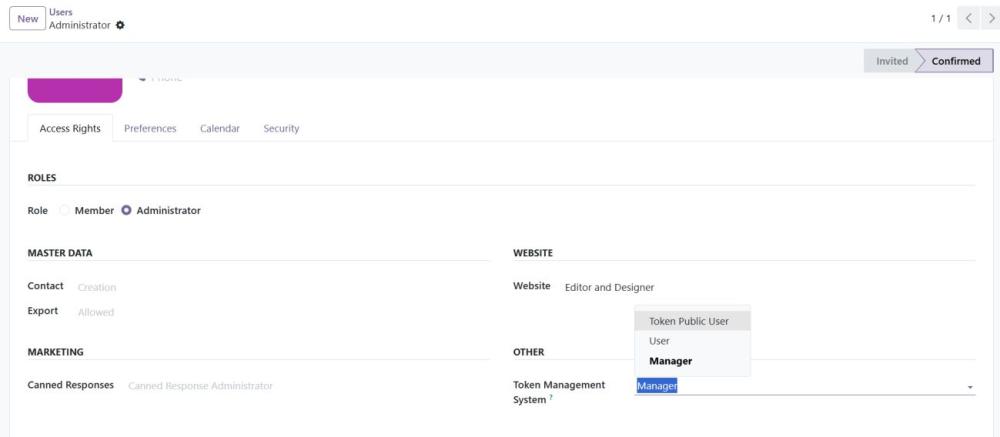1000x437 pixels.
Task: Switch to the Preferences tab
Action: 150,128
